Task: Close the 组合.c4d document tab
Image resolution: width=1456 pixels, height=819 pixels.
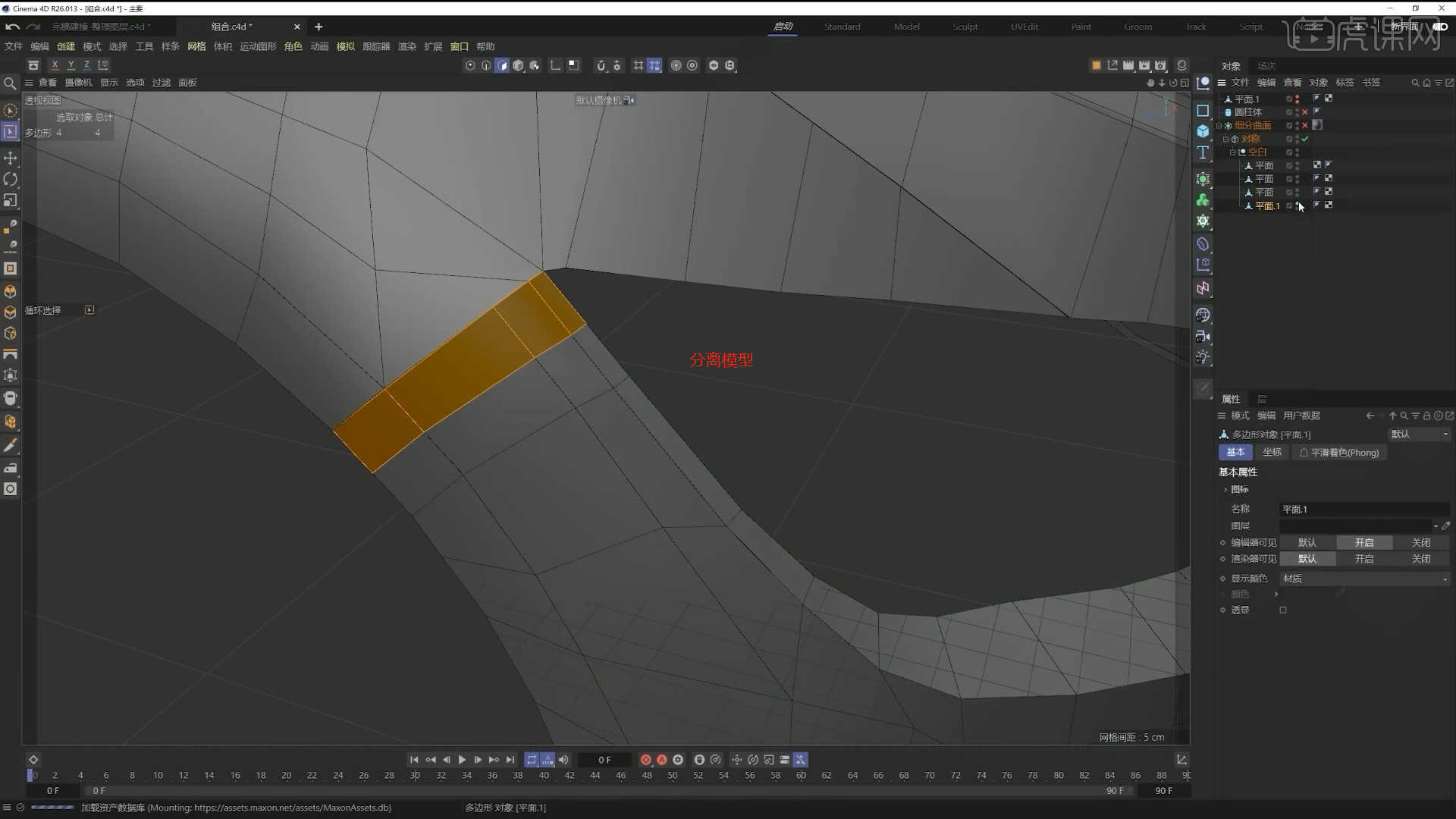Action: tap(297, 27)
